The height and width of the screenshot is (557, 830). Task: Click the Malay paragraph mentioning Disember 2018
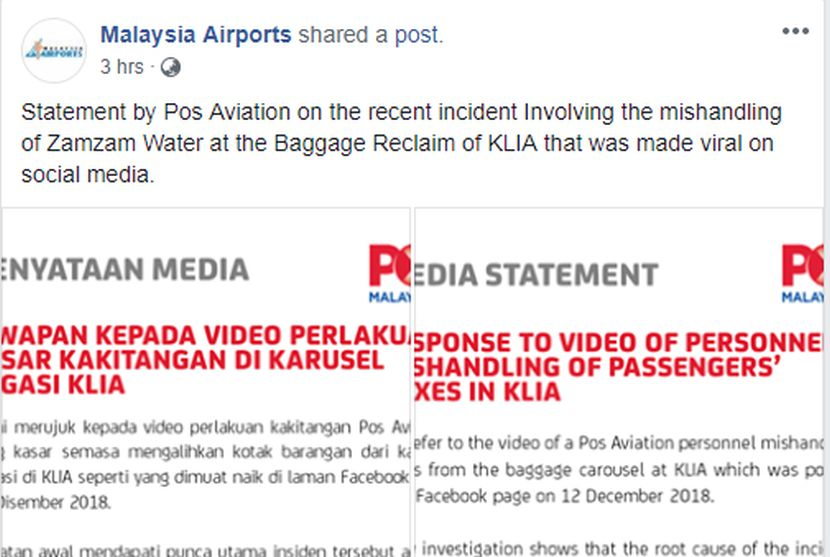tap(205, 464)
